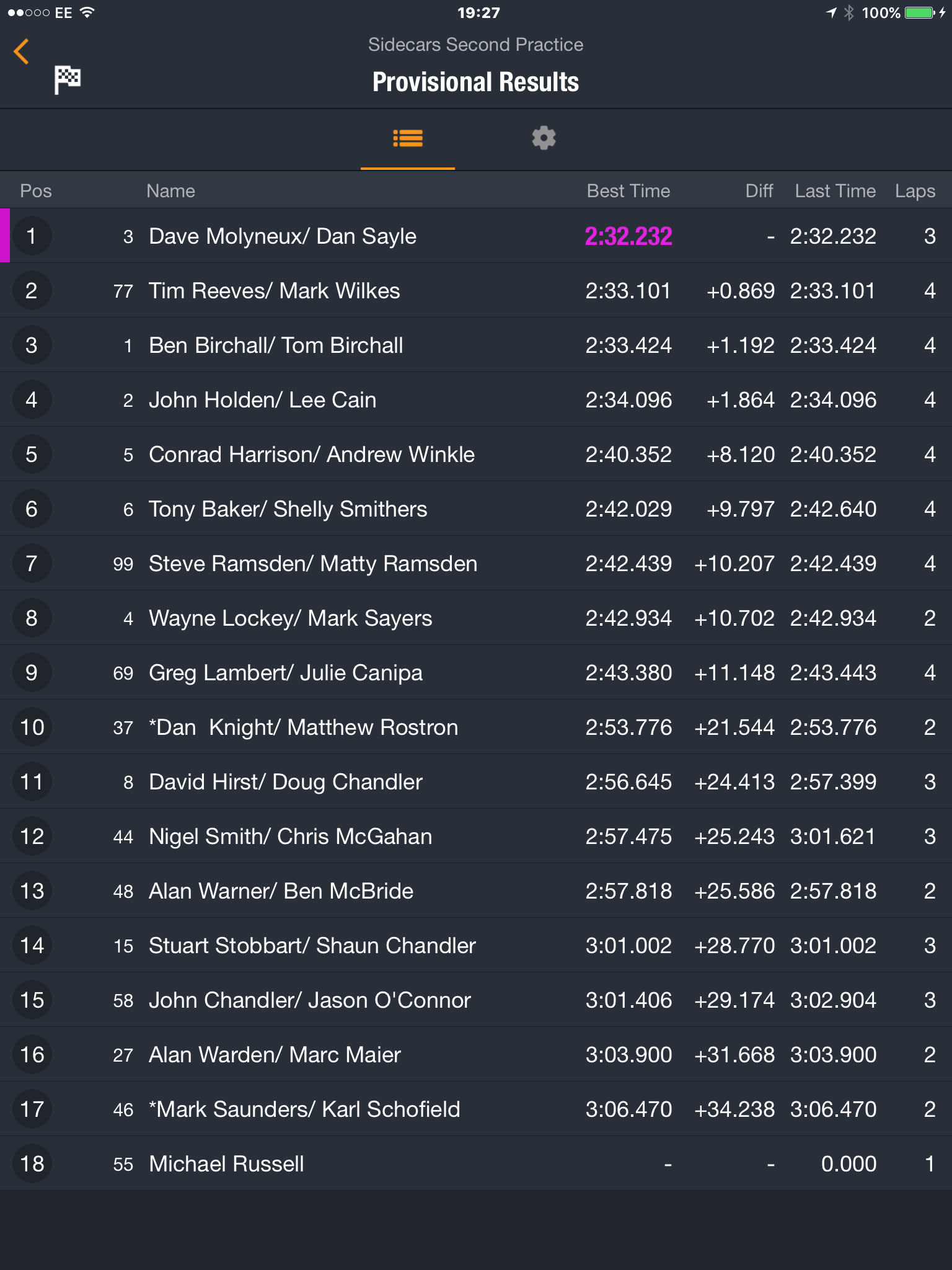This screenshot has width=952, height=1270.
Task: Tap the location arrow in status bar
Action: 832,12
